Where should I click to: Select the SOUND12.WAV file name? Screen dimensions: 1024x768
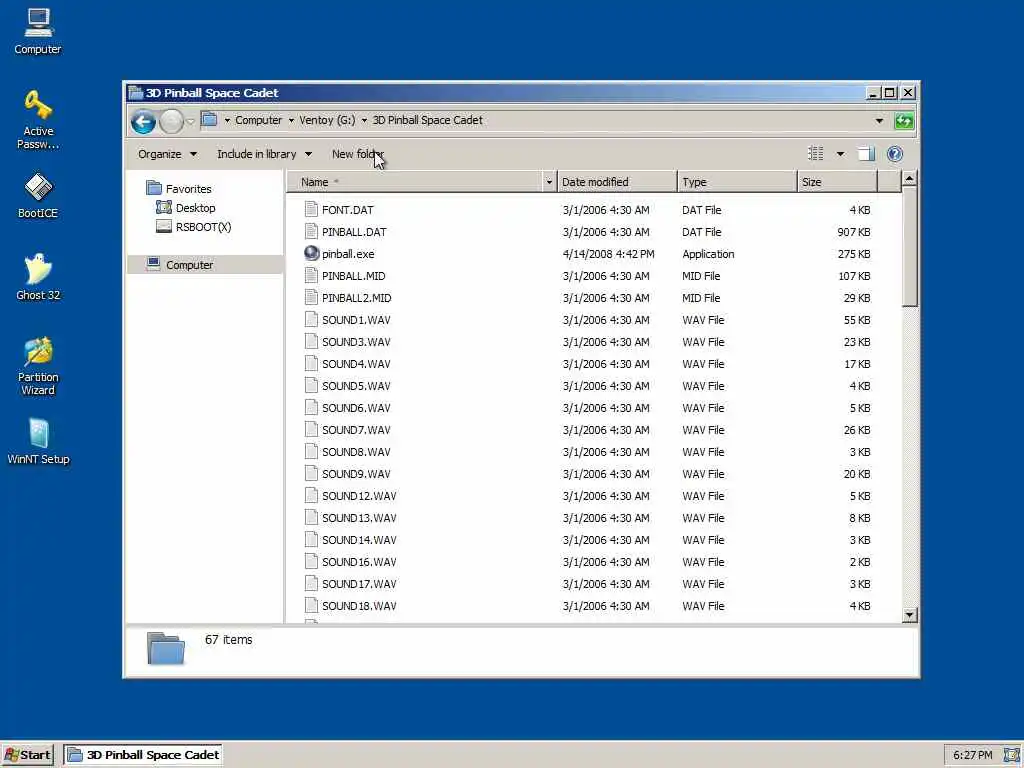point(359,496)
